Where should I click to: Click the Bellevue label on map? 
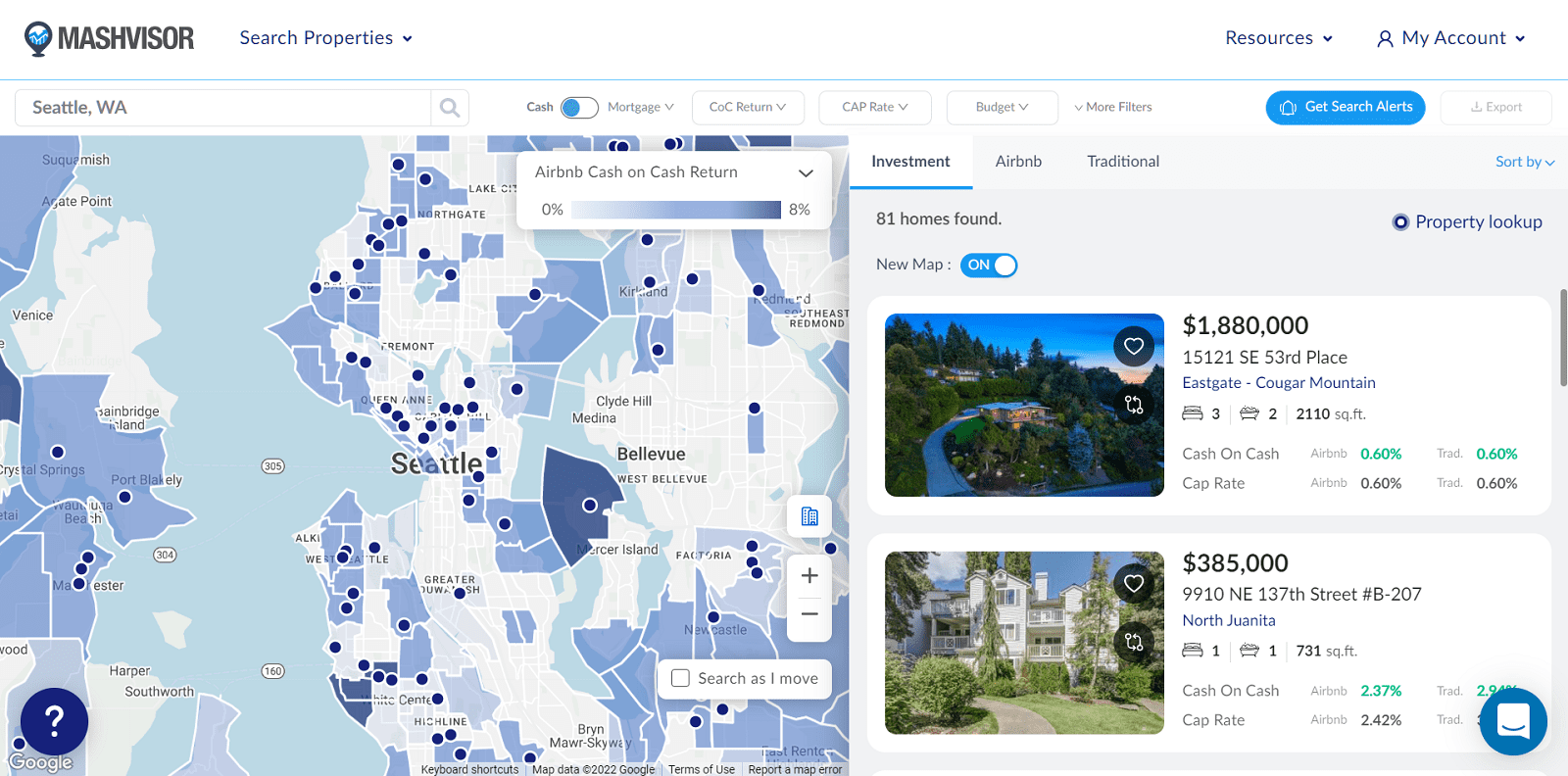click(652, 455)
